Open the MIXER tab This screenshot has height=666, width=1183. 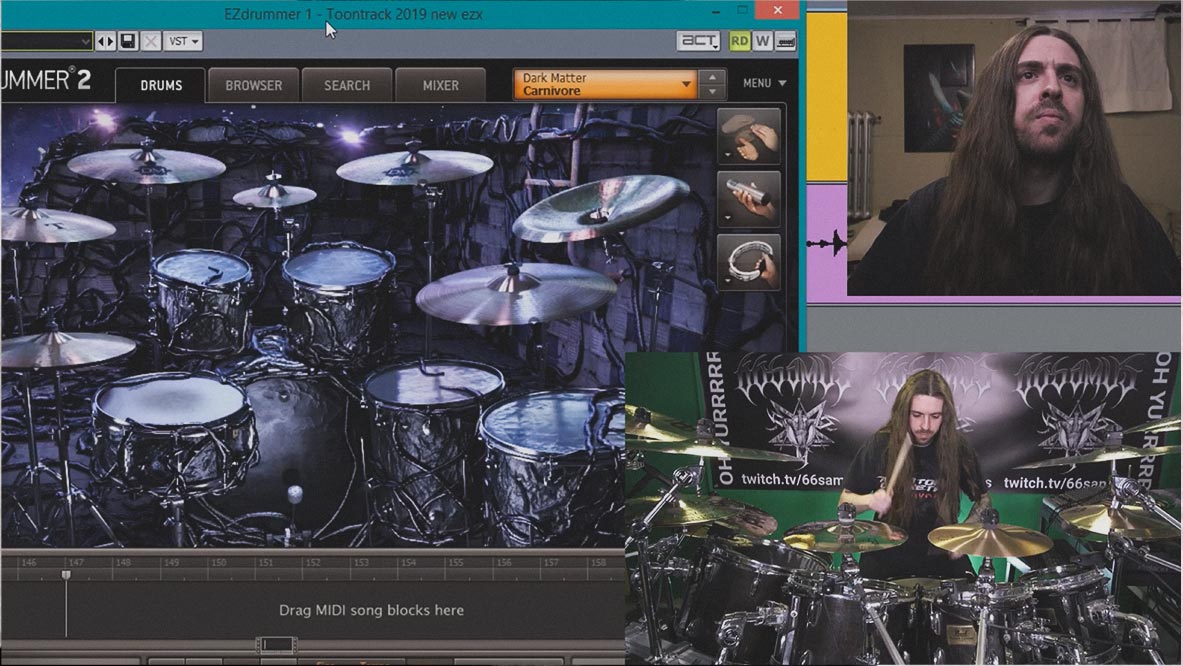(441, 85)
